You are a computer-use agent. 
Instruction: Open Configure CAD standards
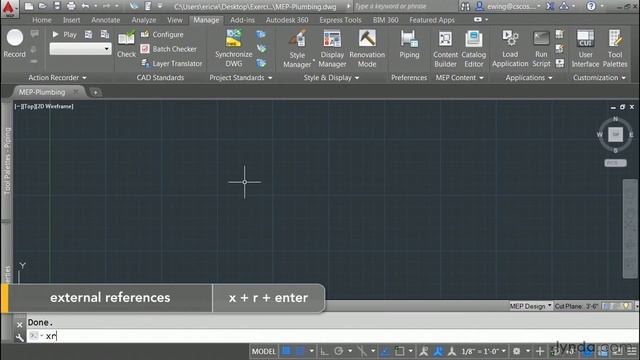click(162, 35)
